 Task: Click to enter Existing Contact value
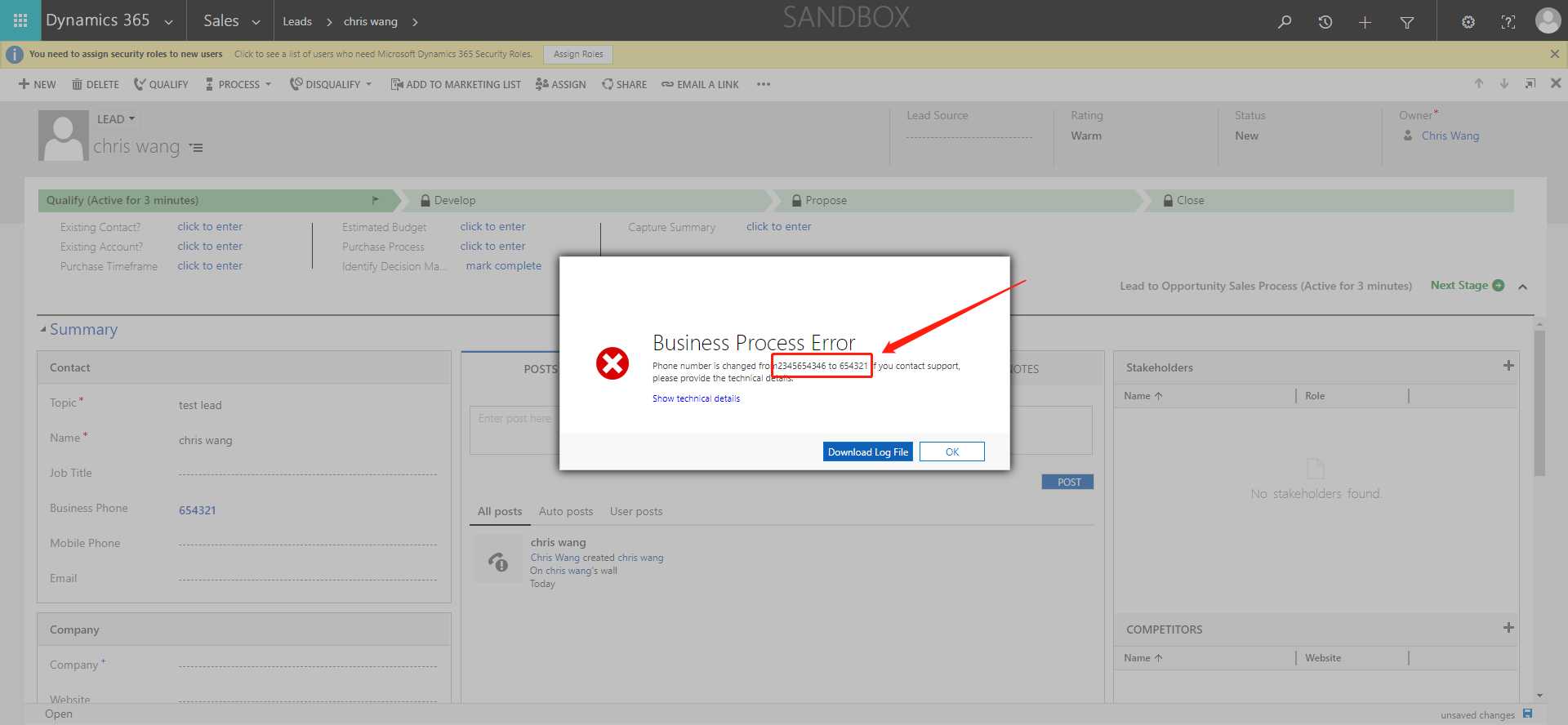[210, 226]
